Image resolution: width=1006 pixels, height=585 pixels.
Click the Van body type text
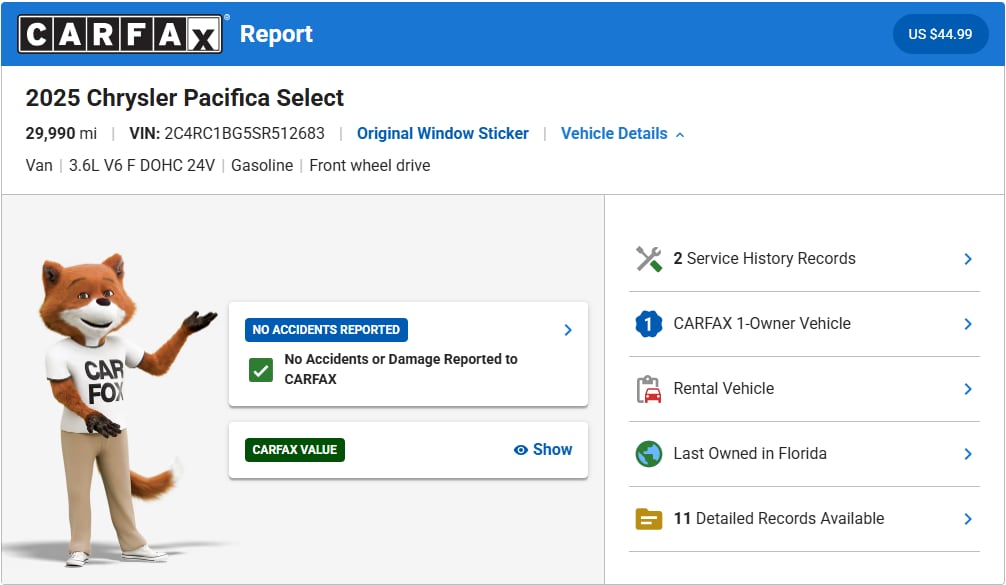click(38, 165)
